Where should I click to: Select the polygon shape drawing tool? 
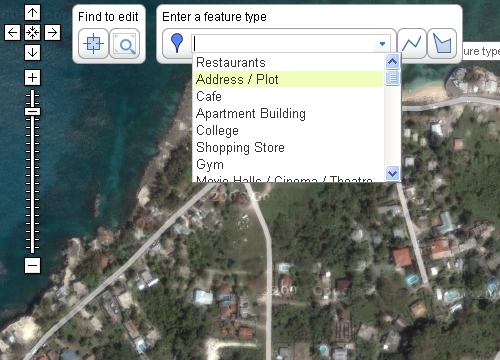tap(442, 44)
